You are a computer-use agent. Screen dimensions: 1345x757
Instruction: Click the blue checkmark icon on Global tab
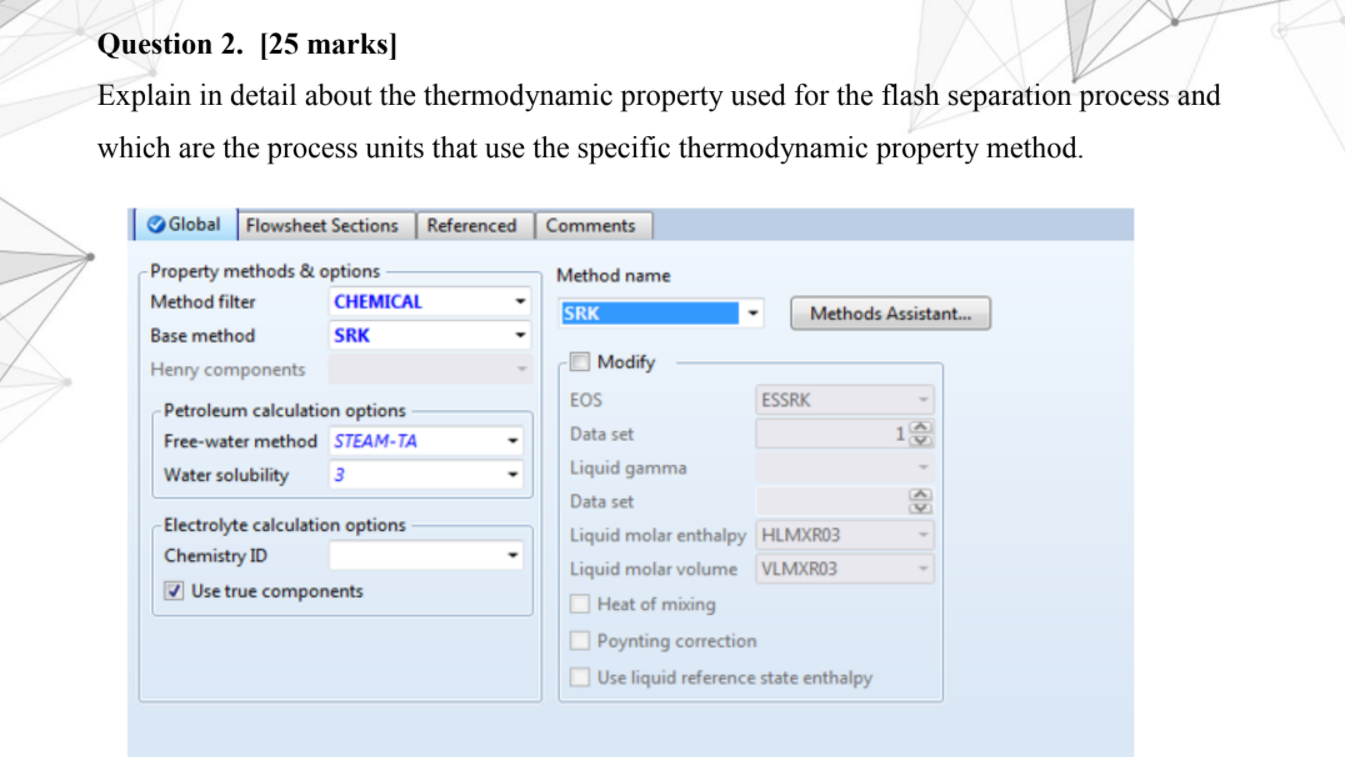156,225
